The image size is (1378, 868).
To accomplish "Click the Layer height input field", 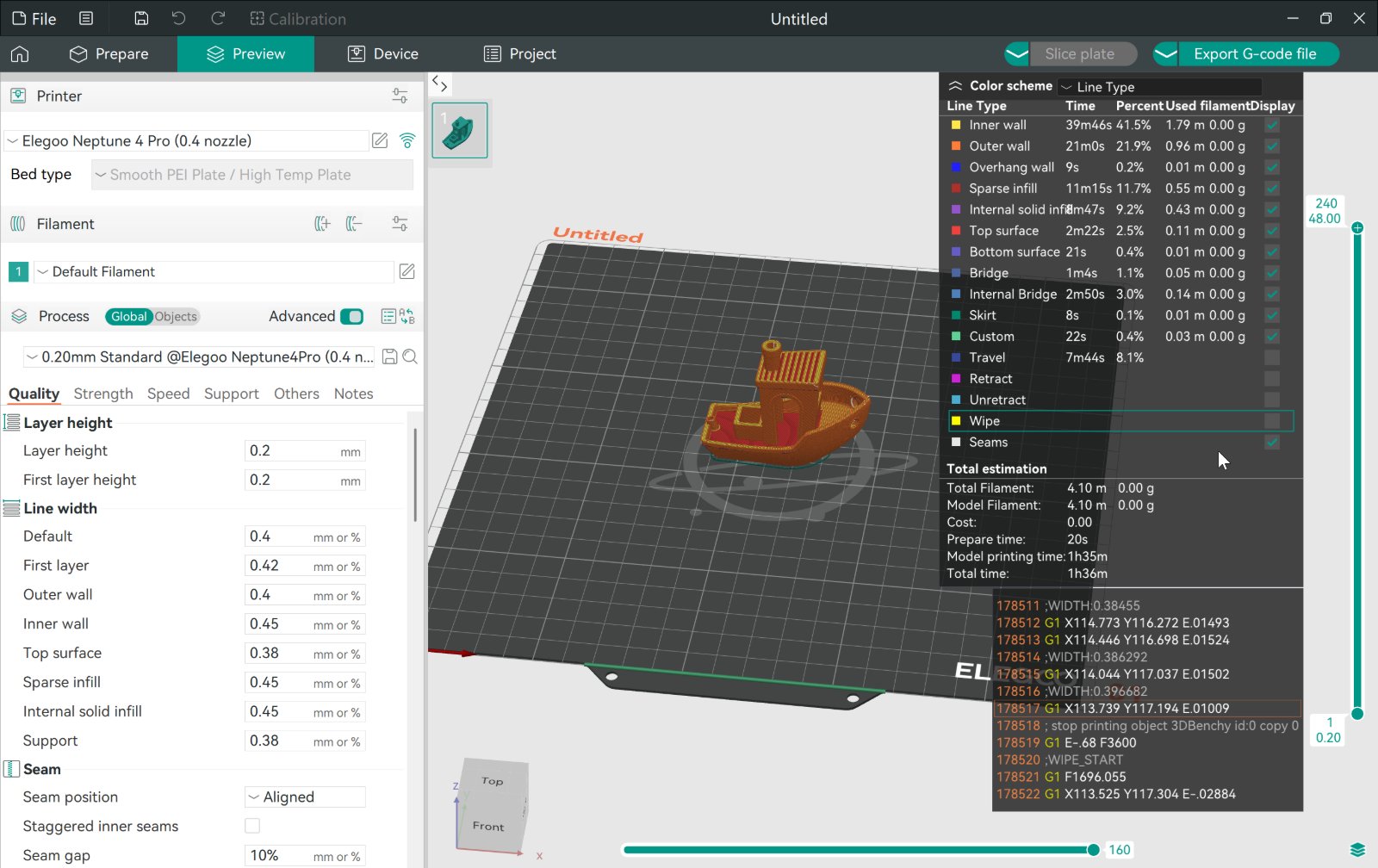I will point(305,450).
